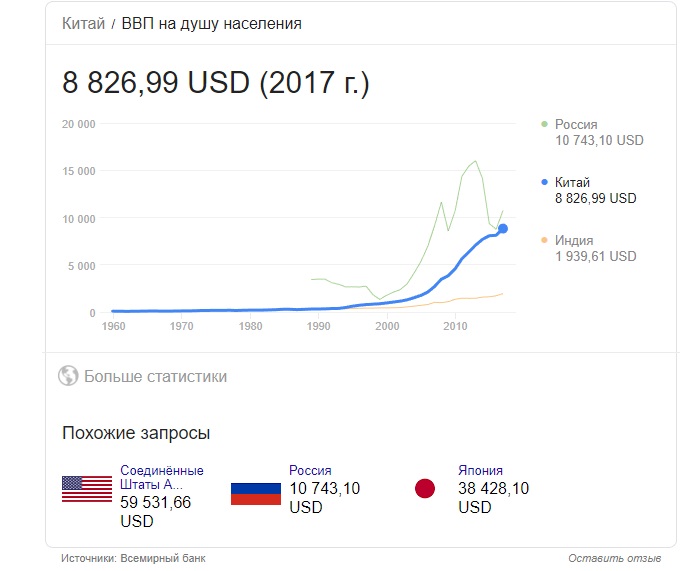Click the orange Индия legend dot
The image size is (697, 571).
pyautogui.click(x=544, y=240)
